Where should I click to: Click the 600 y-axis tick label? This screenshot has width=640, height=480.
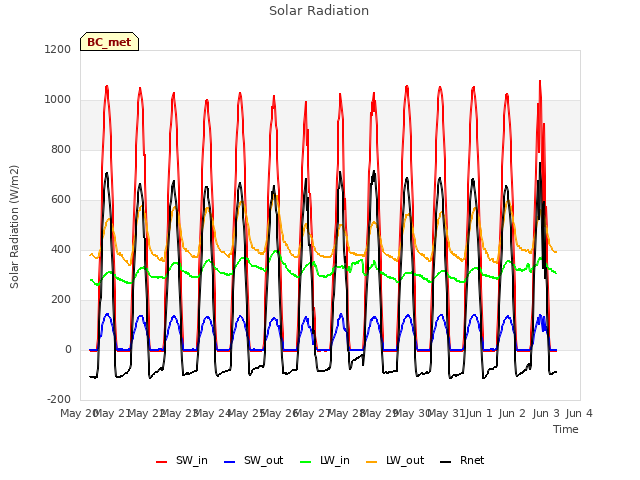pos(61,200)
